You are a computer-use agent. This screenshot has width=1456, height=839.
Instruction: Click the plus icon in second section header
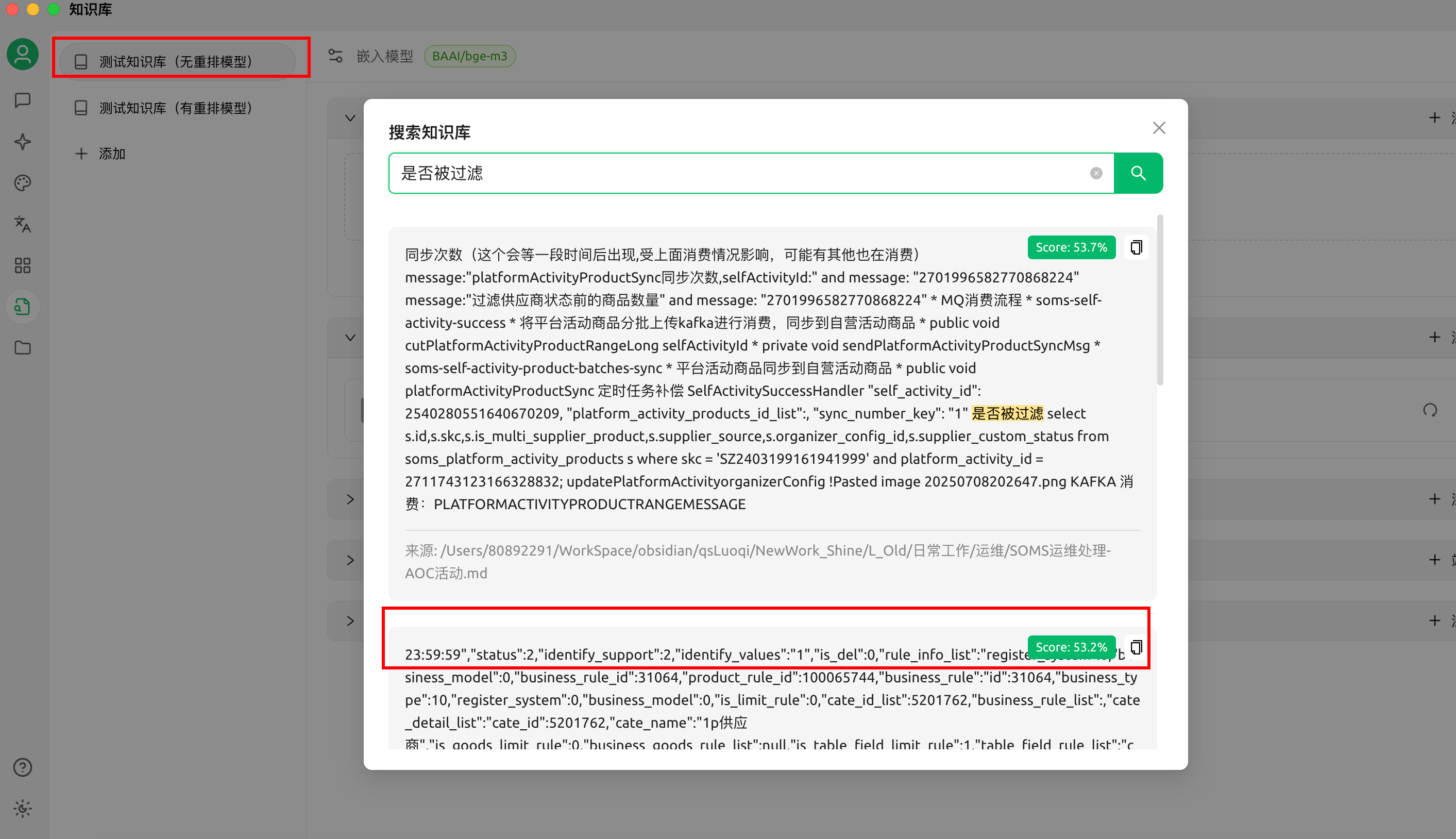1434,337
